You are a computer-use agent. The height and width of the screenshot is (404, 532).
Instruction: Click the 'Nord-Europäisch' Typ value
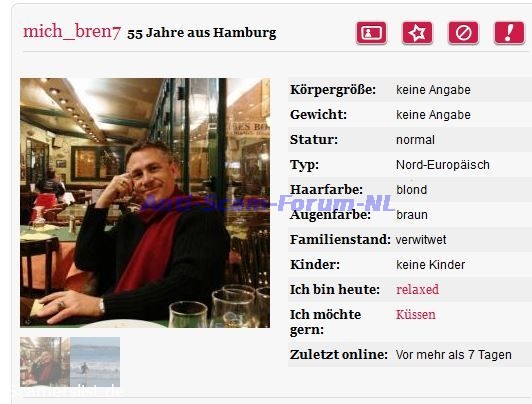pos(443,165)
